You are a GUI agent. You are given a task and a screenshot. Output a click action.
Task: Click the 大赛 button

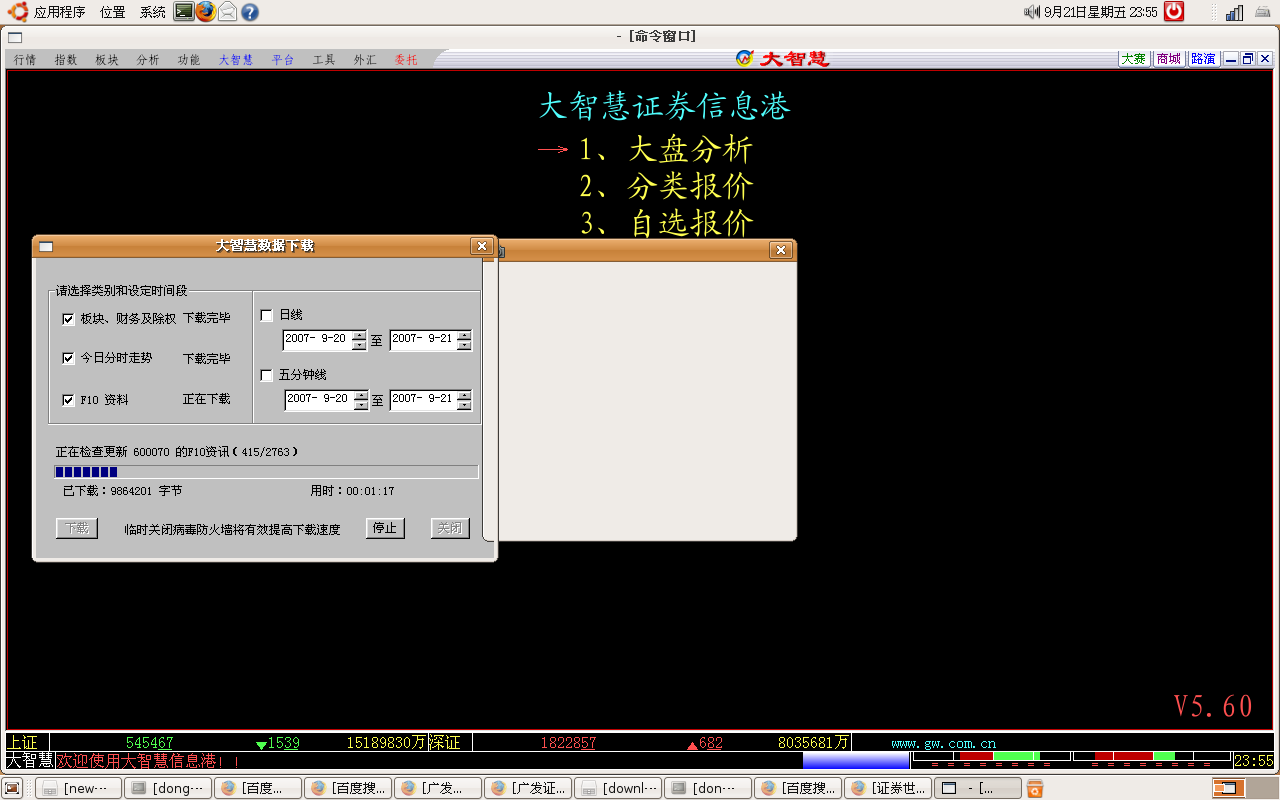click(x=1134, y=59)
